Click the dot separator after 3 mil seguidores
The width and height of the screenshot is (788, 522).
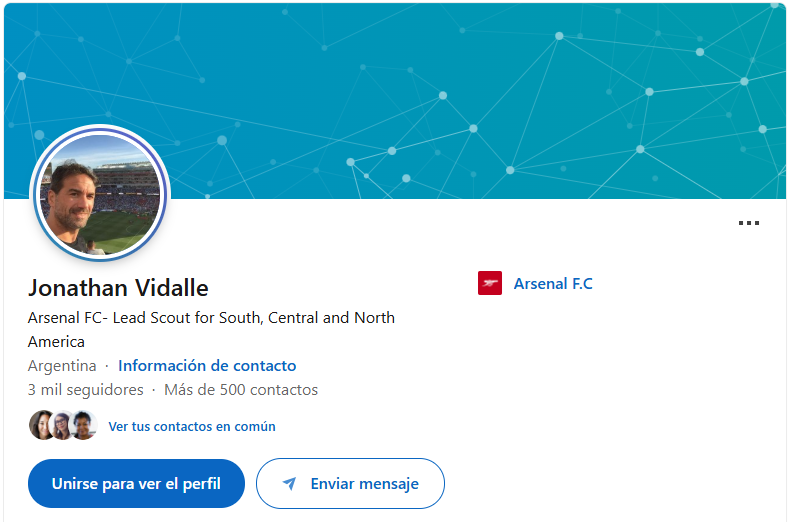click(154, 390)
